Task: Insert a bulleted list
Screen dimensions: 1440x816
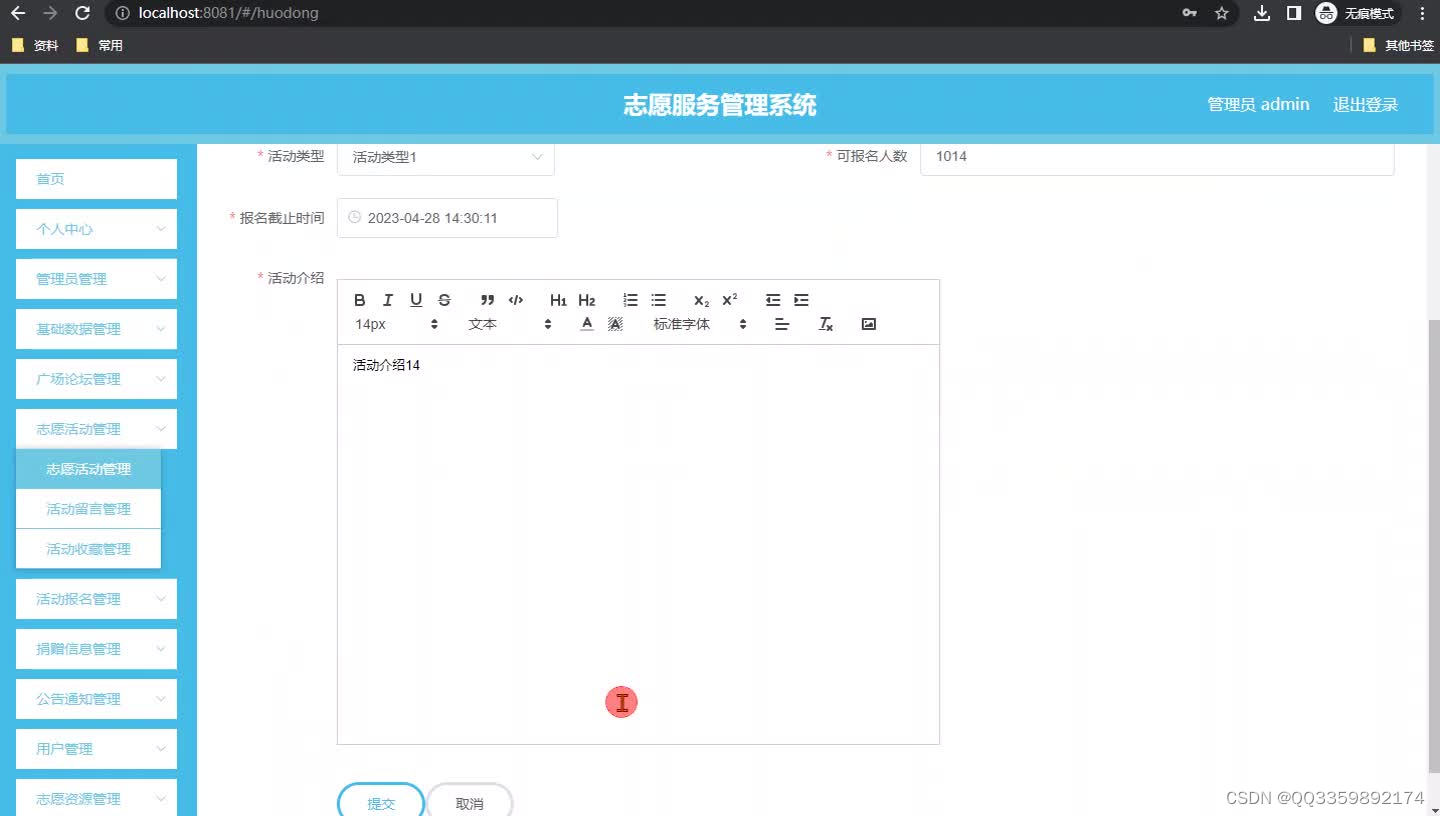Action: pos(658,300)
